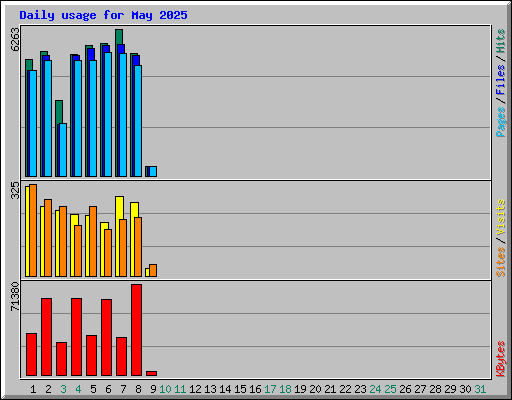The width and height of the screenshot is (512, 400).
Task: Click day 15 on the x-axis
Action: coord(240,389)
